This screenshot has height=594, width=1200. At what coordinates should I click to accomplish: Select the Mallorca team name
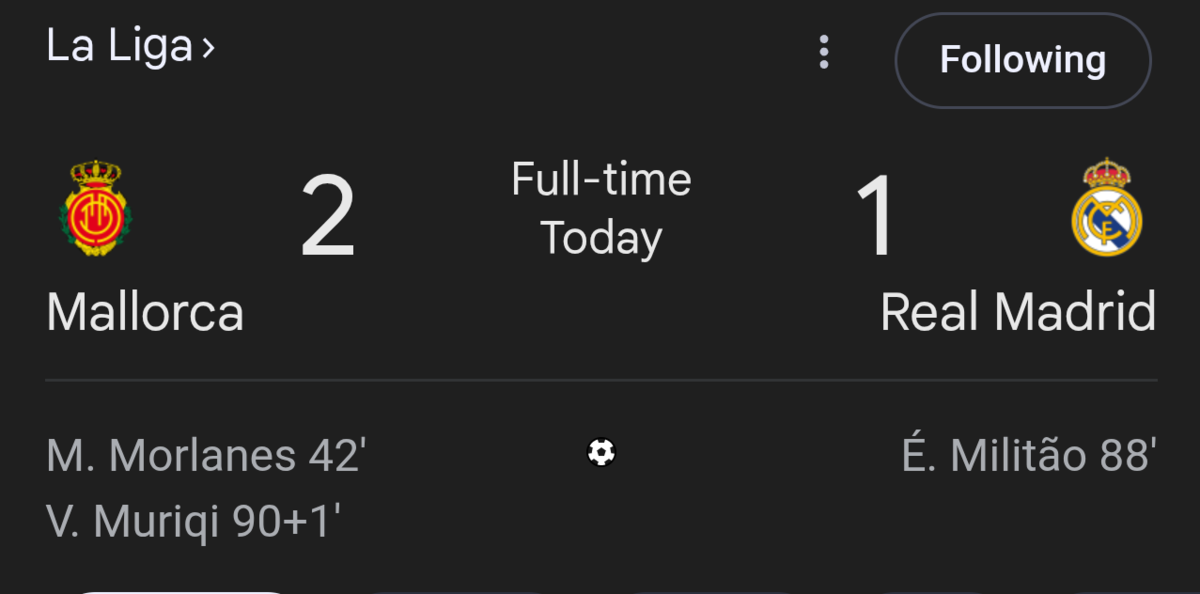tap(145, 312)
